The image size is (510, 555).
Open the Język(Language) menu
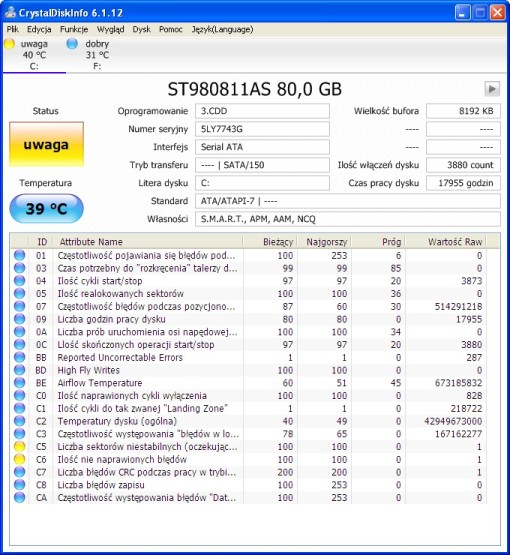point(222,29)
